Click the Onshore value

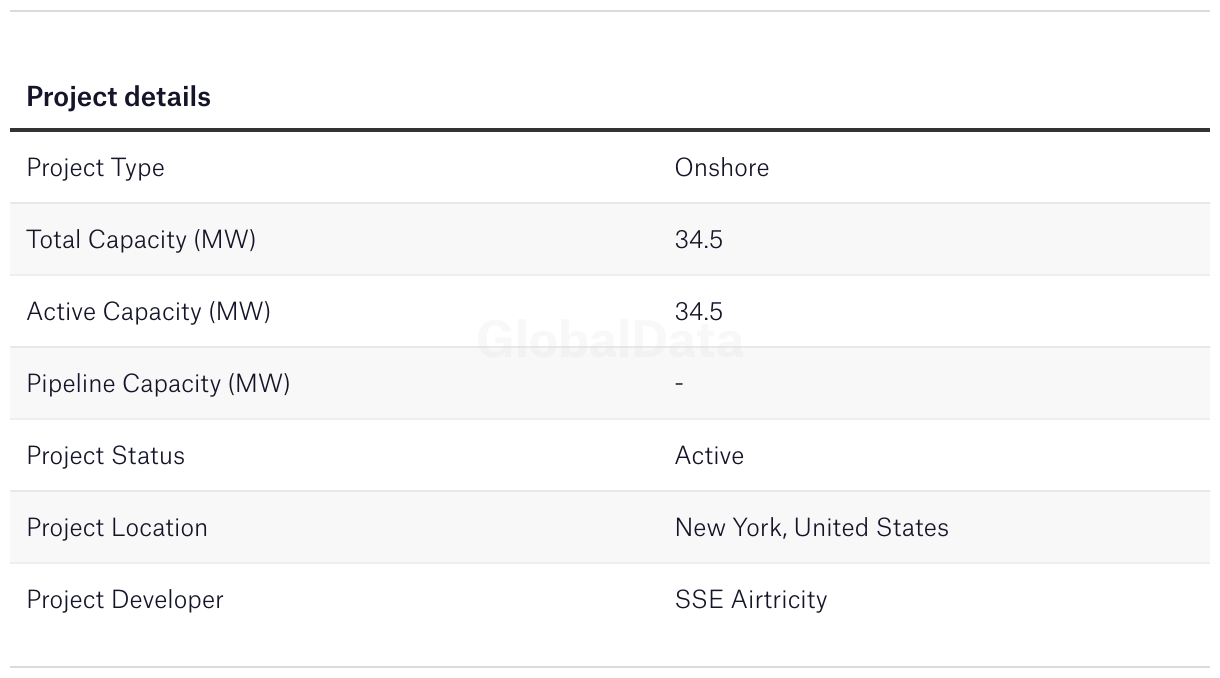point(722,167)
